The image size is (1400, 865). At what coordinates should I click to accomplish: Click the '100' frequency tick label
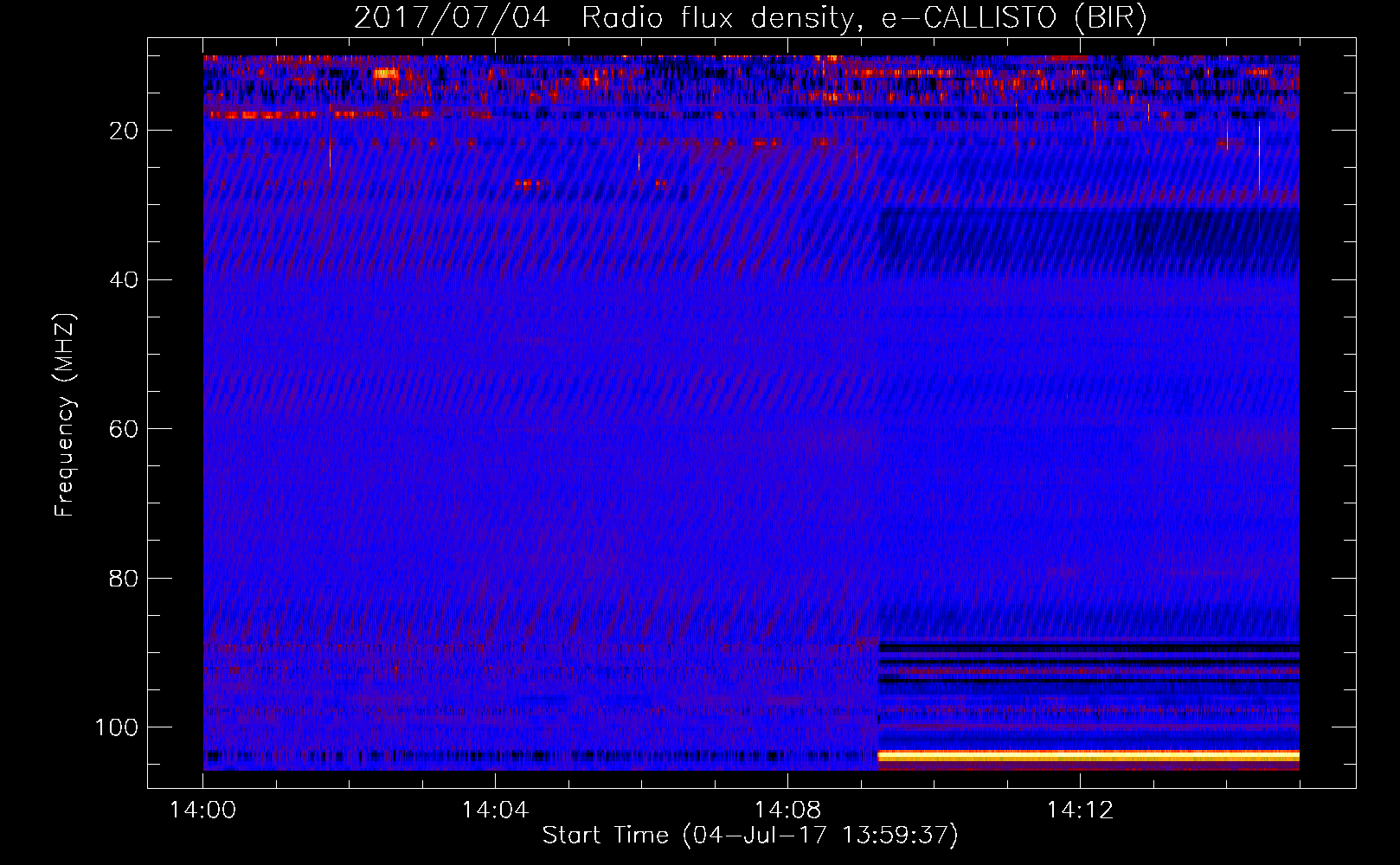117,727
